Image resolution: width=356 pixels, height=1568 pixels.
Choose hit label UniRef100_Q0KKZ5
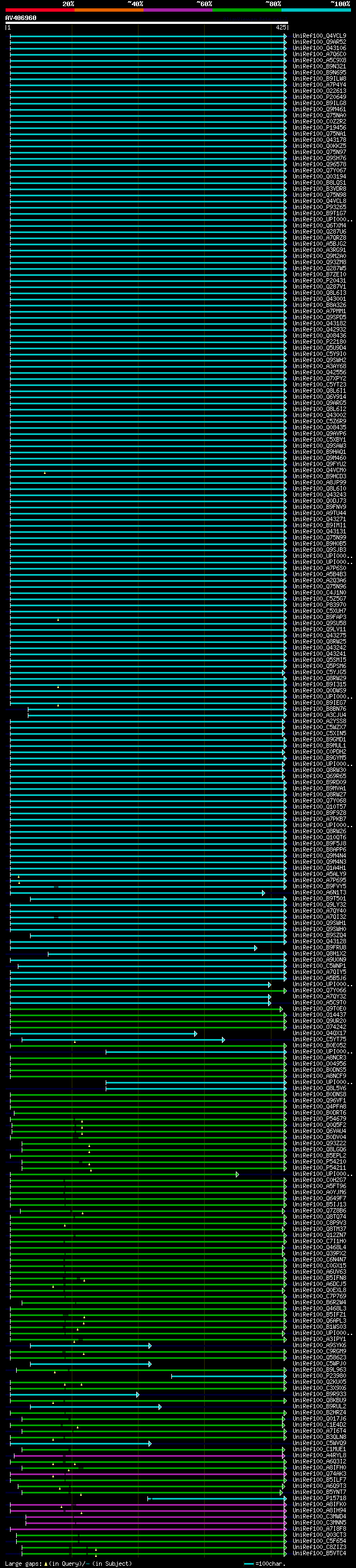click(319, 146)
